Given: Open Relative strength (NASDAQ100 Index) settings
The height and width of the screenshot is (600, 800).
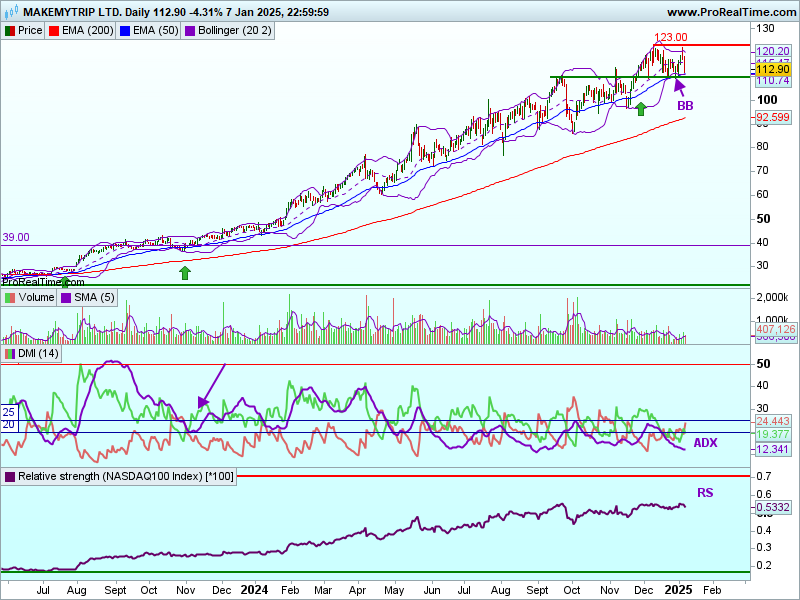Looking at the screenshot, I should click(119, 476).
